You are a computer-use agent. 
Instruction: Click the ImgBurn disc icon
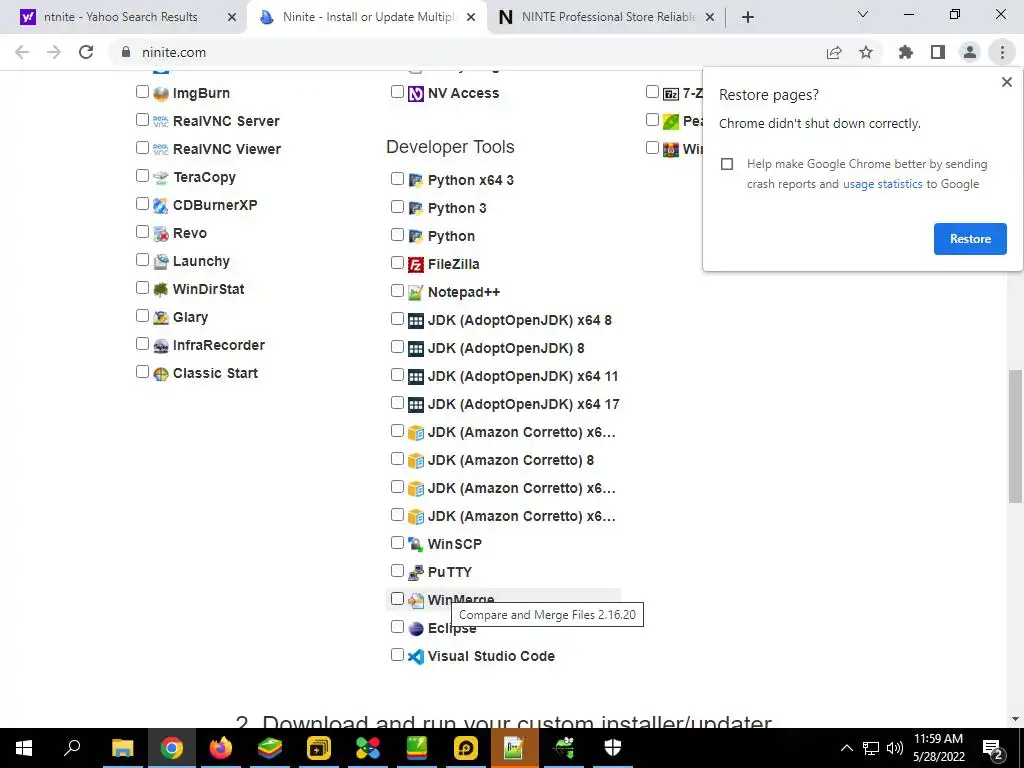pyautogui.click(x=161, y=93)
